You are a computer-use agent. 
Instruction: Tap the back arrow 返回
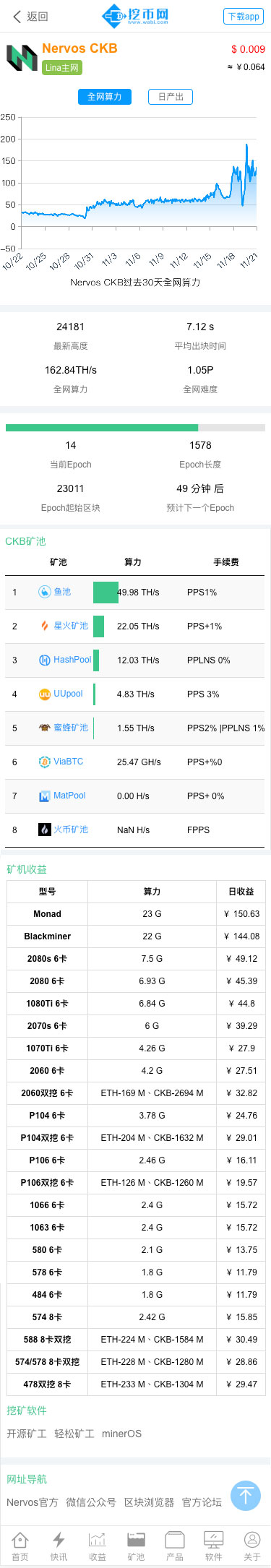click(30, 16)
